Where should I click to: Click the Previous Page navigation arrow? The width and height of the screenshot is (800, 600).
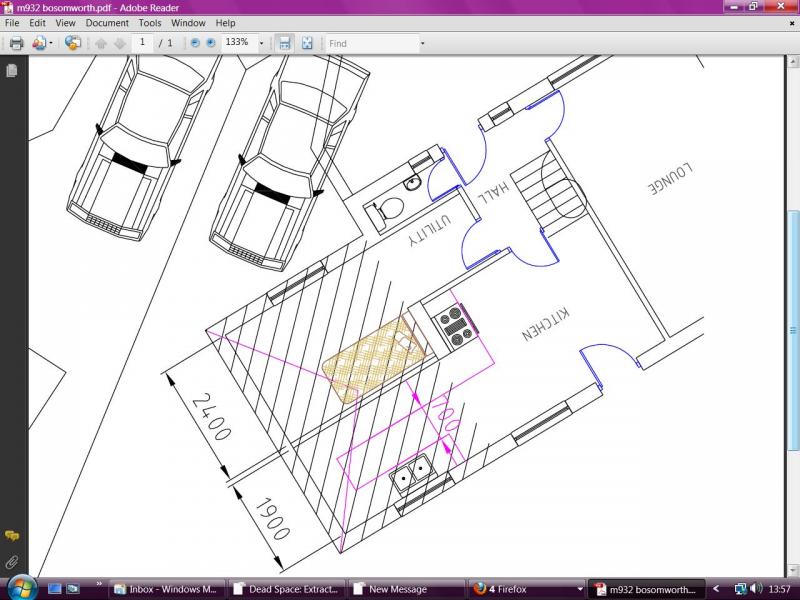tap(100, 44)
